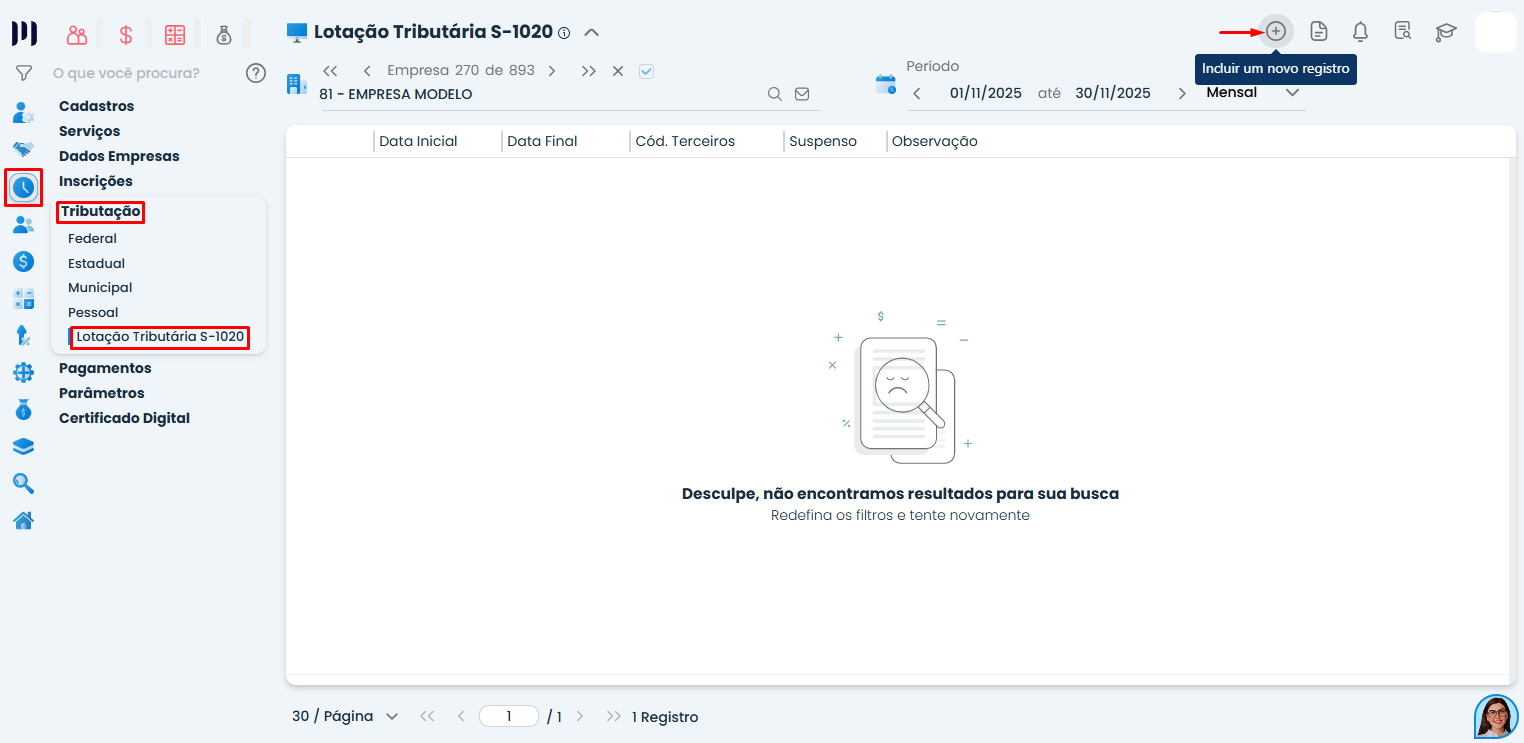The image size is (1524, 743).
Task: Click the plus icon to add a new record
Action: (x=1276, y=31)
